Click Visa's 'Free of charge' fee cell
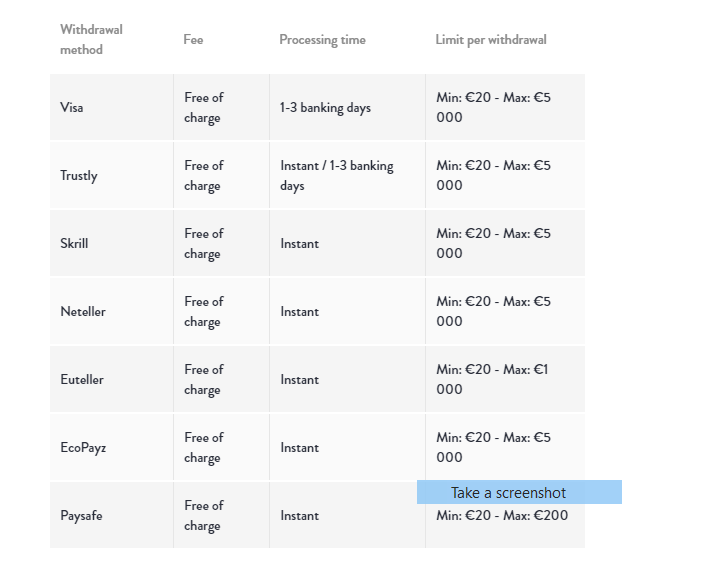This screenshot has height=571, width=716. [221, 107]
